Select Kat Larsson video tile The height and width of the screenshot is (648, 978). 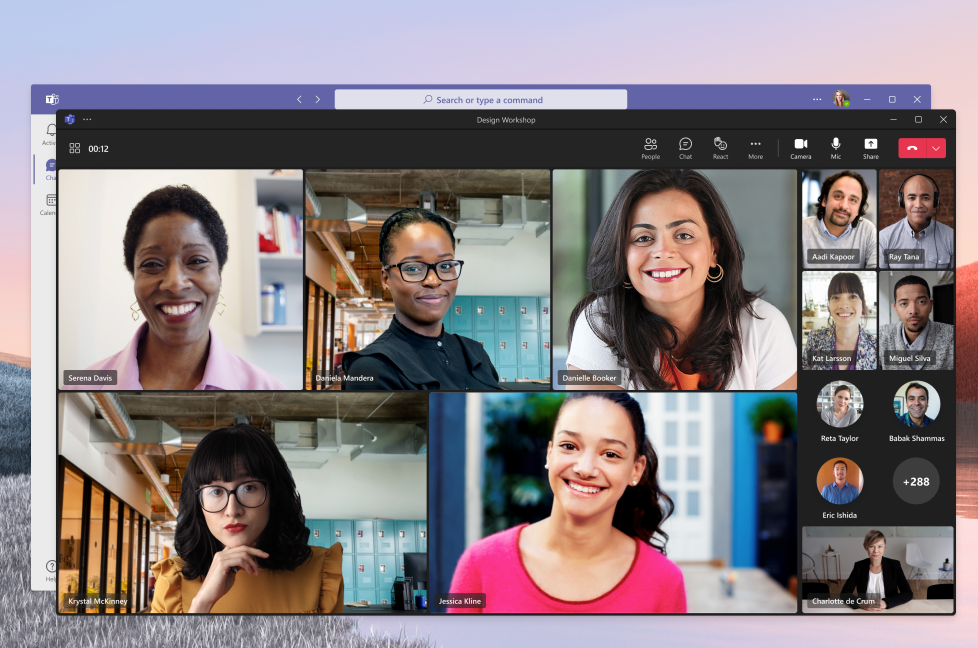tap(840, 321)
